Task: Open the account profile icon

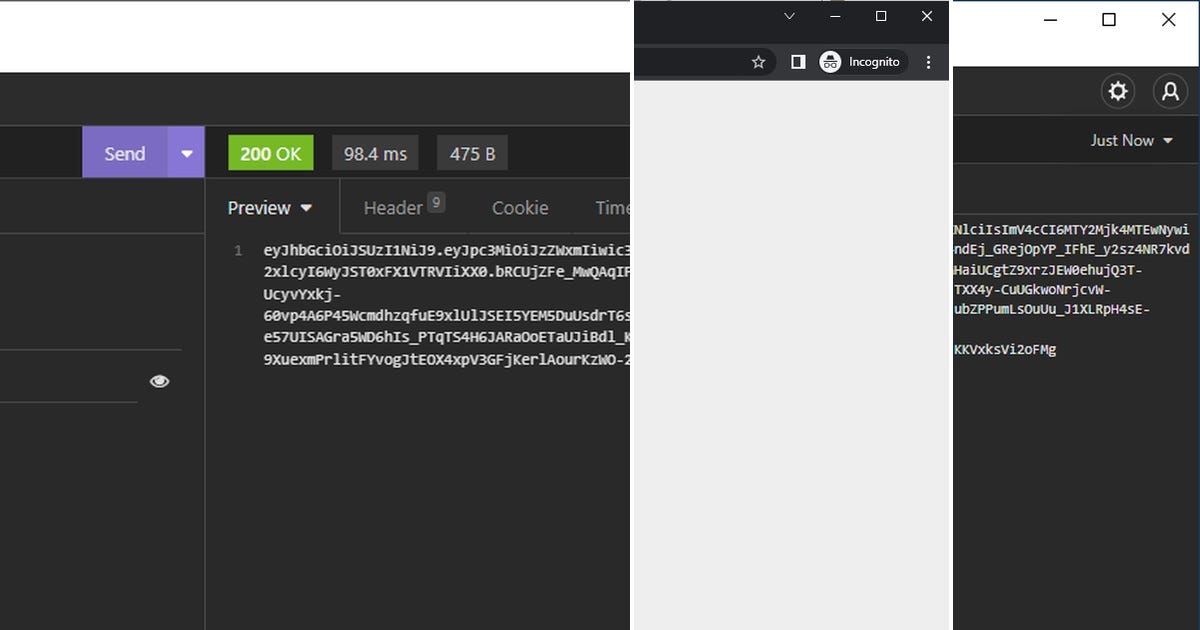Action: 1170,91
